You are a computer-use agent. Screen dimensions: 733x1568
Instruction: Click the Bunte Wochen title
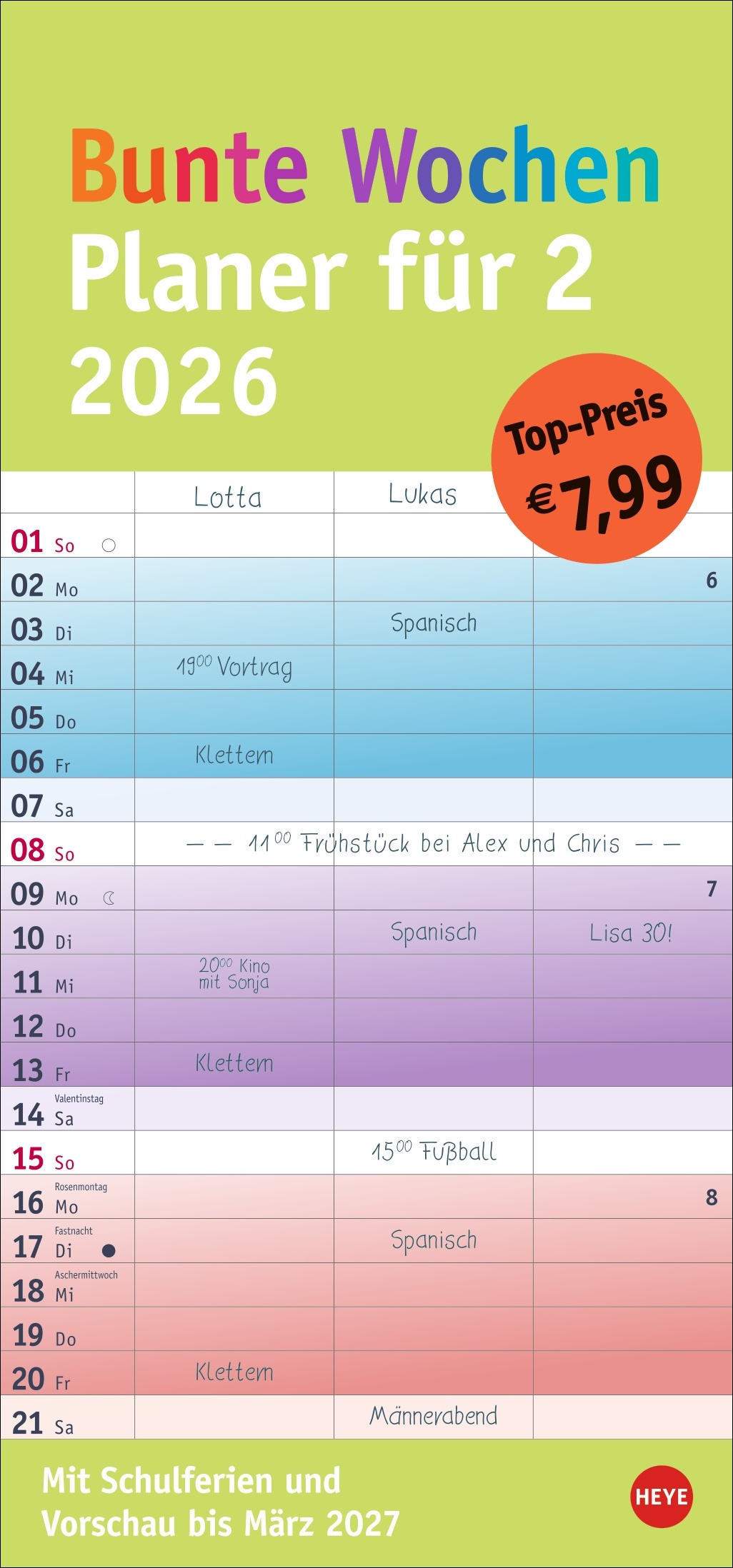point(365,166)
